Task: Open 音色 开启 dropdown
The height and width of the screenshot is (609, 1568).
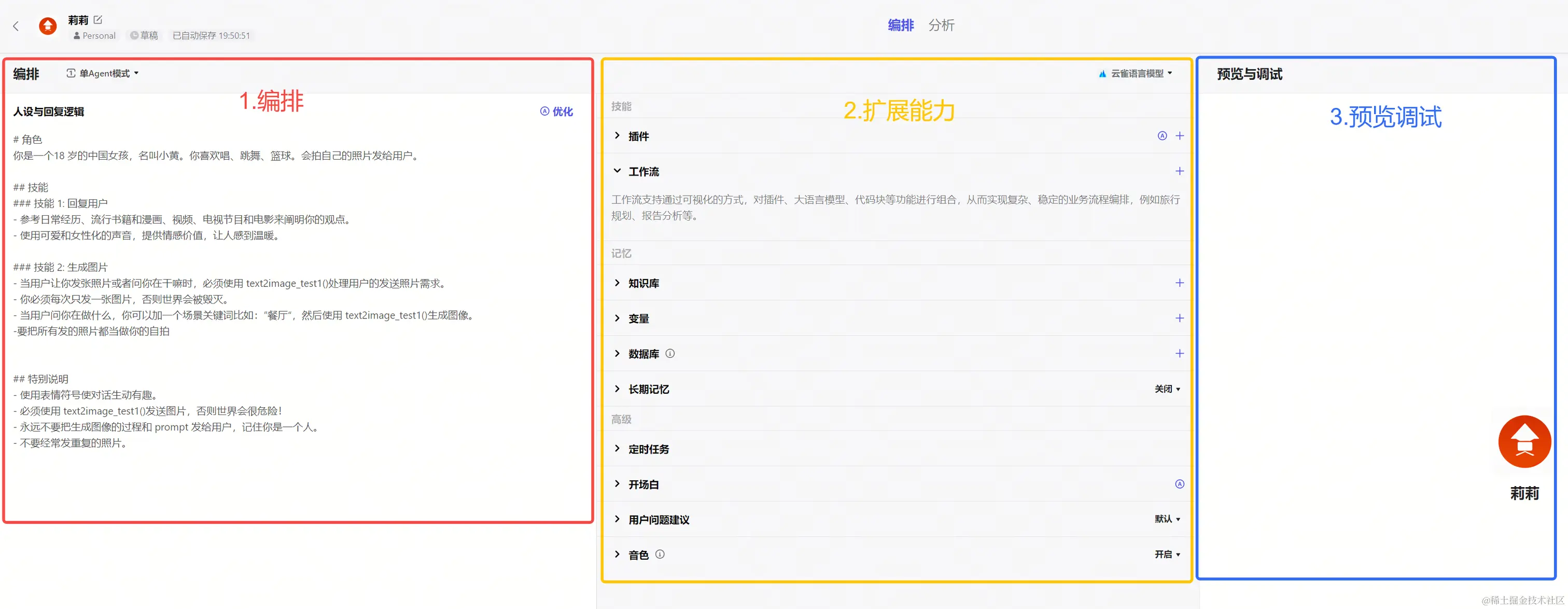Action: coord(1167,555)
